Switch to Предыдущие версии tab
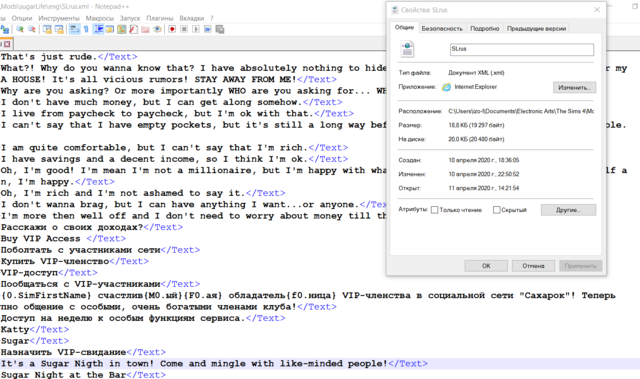 click(x=536, y=29)
